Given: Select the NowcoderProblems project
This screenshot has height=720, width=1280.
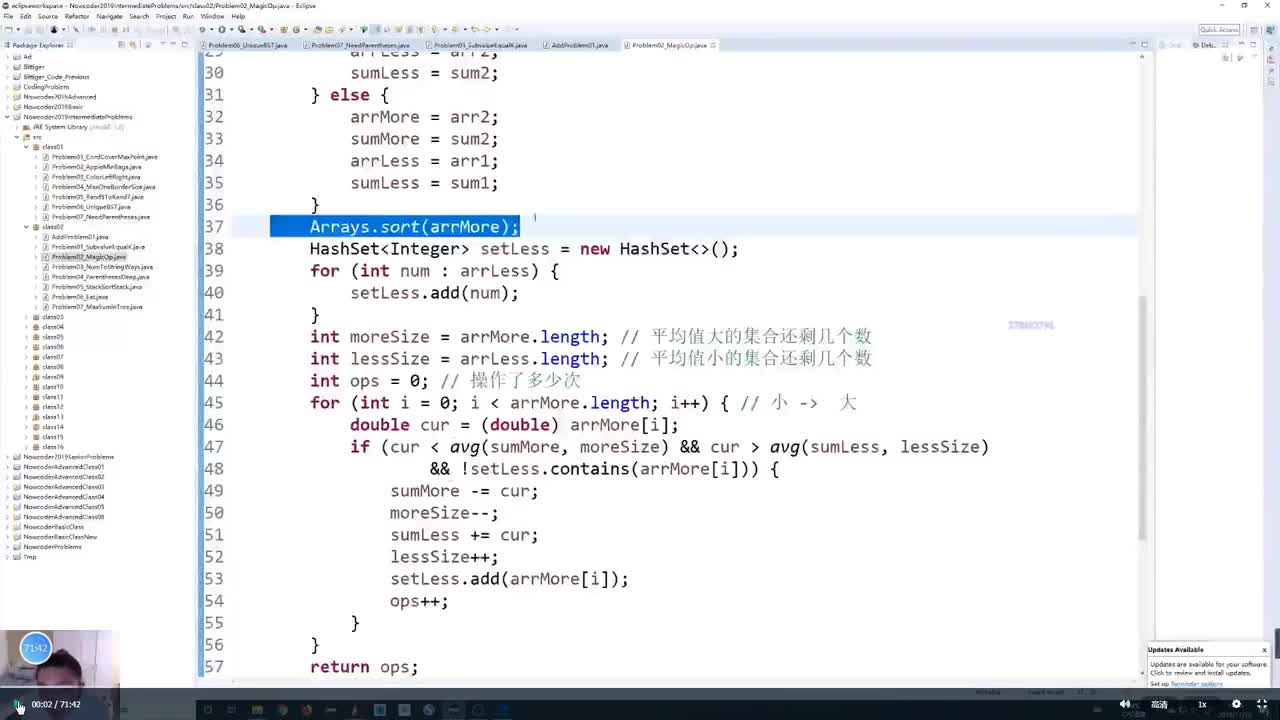Looking at the screenshot, I should tap(52, 547).
